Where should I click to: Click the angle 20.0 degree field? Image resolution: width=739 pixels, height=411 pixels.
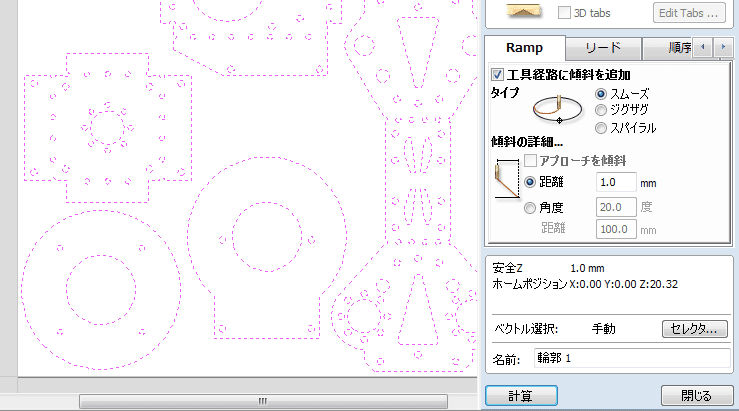[x=616, y=207]
